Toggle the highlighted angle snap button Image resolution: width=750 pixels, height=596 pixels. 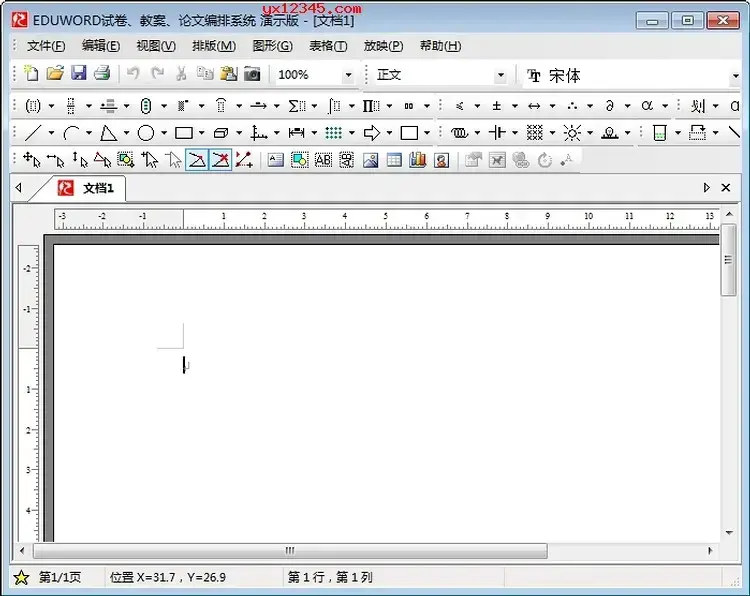point(197,160)
